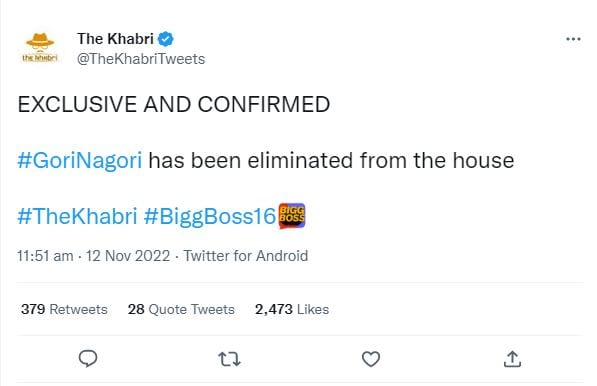Click The Khabri profile avatar

40,48
